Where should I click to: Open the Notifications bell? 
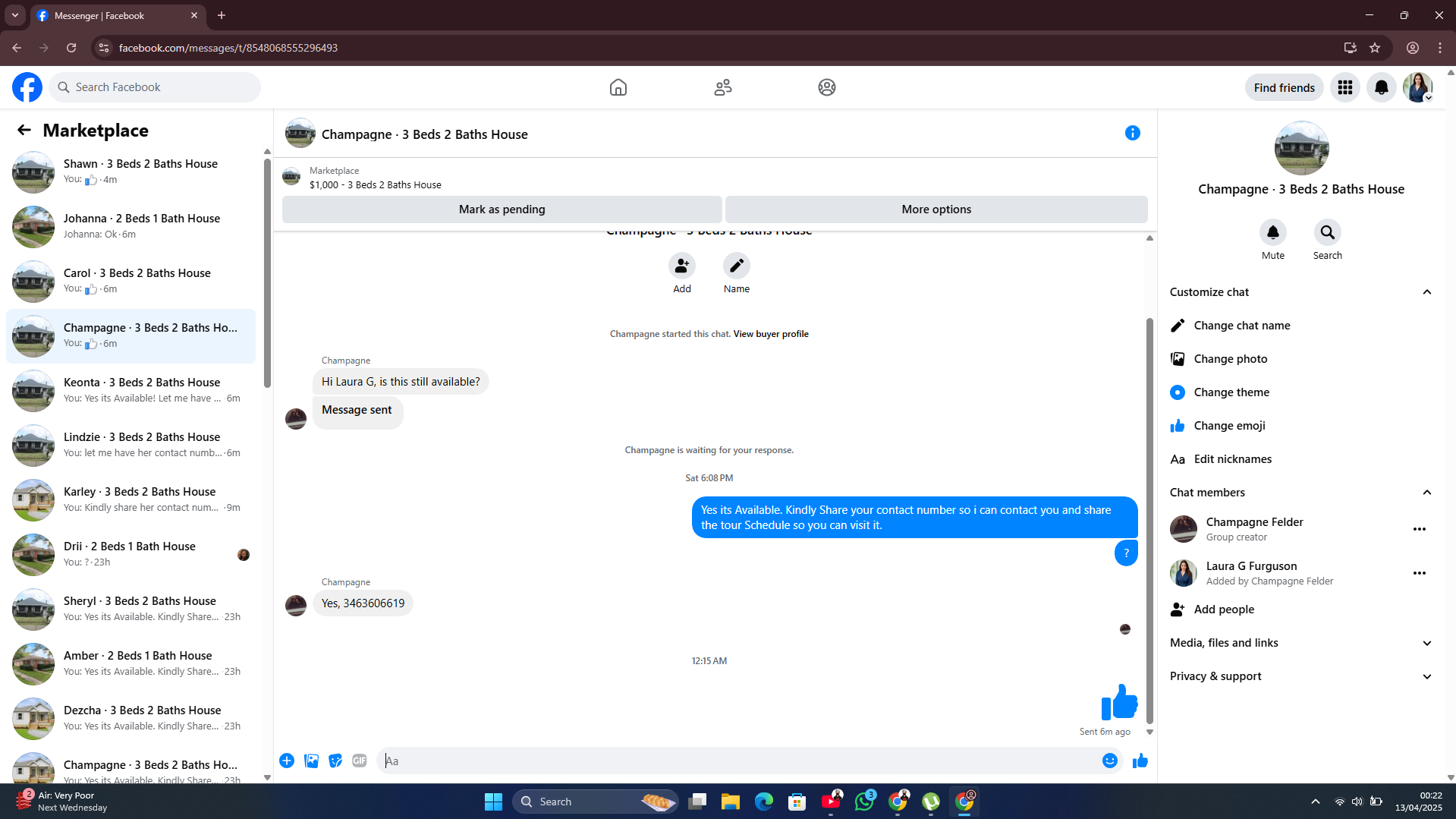pyautogui.click(x=1382, y=87)
